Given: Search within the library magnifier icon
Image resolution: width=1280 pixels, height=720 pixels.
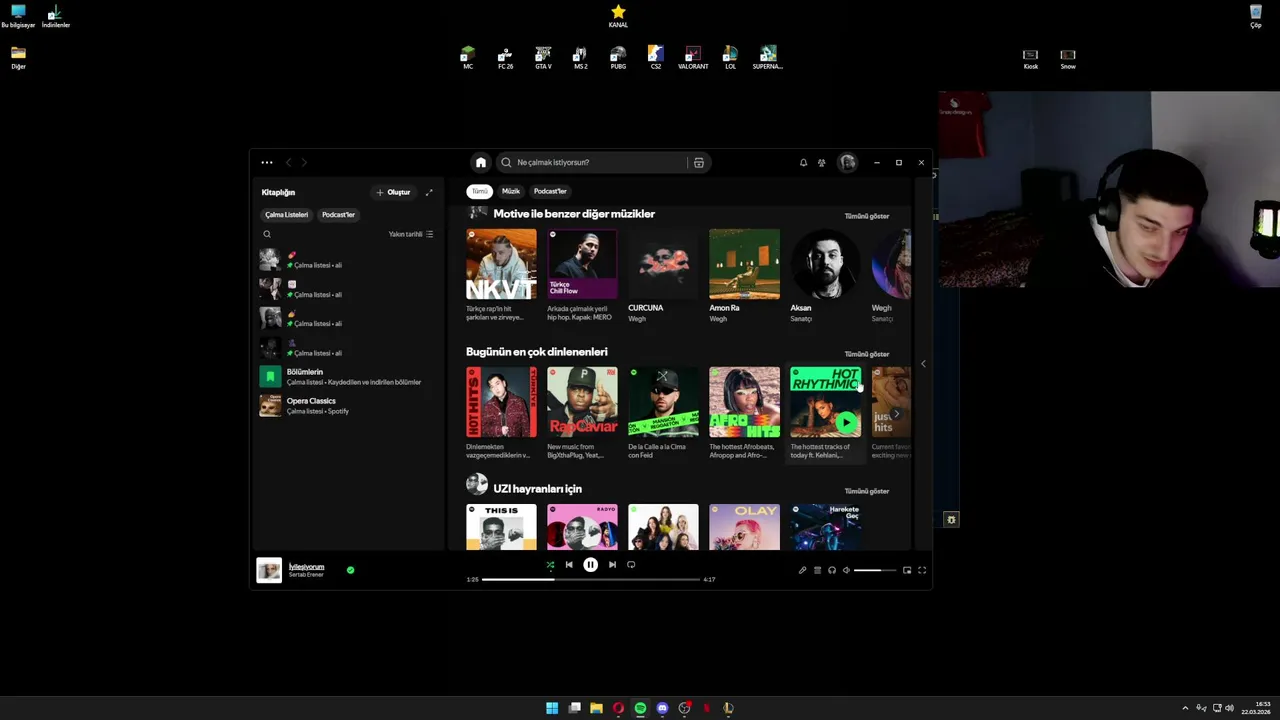Looking at the screenshot, I should click(x=267, y=234).
